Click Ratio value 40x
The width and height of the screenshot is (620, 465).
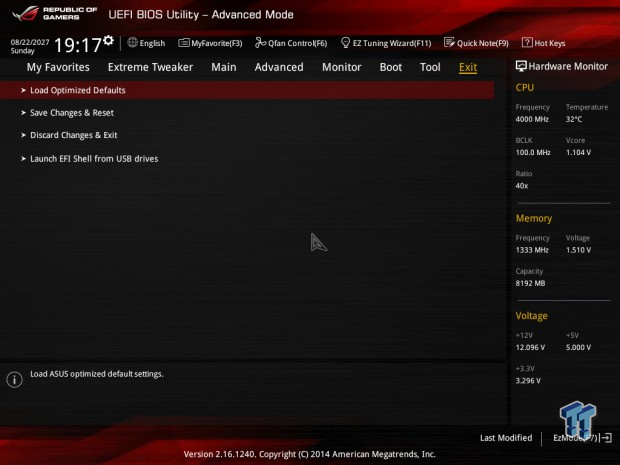click(522, 185)
